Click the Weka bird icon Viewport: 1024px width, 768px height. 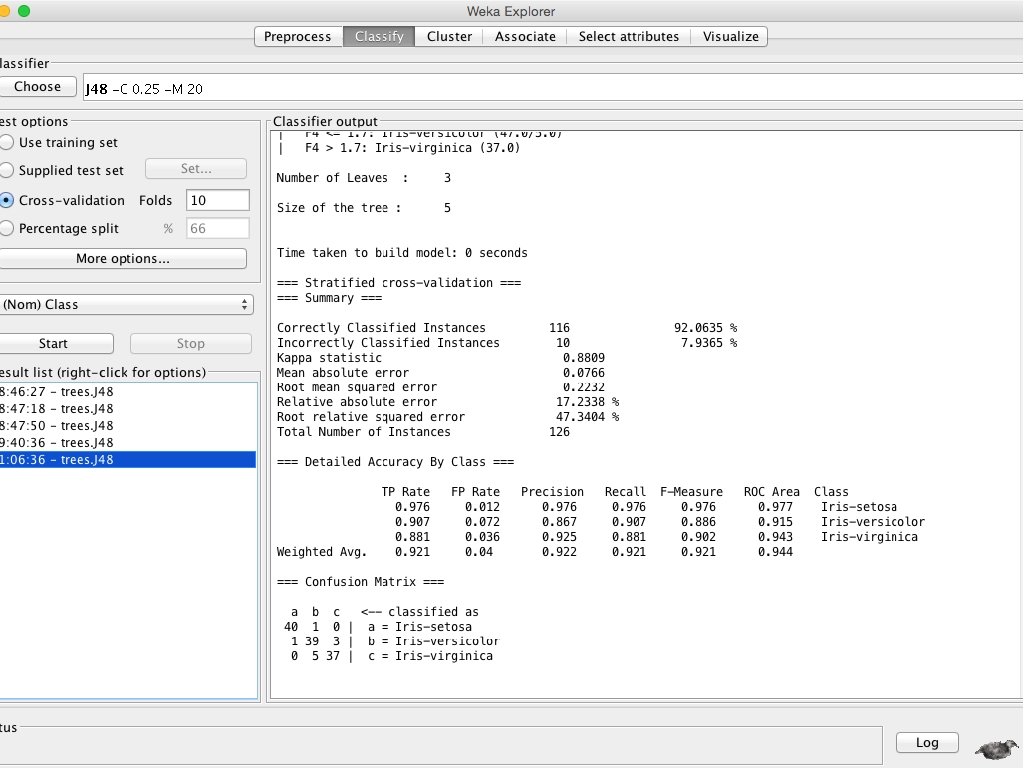996,748
